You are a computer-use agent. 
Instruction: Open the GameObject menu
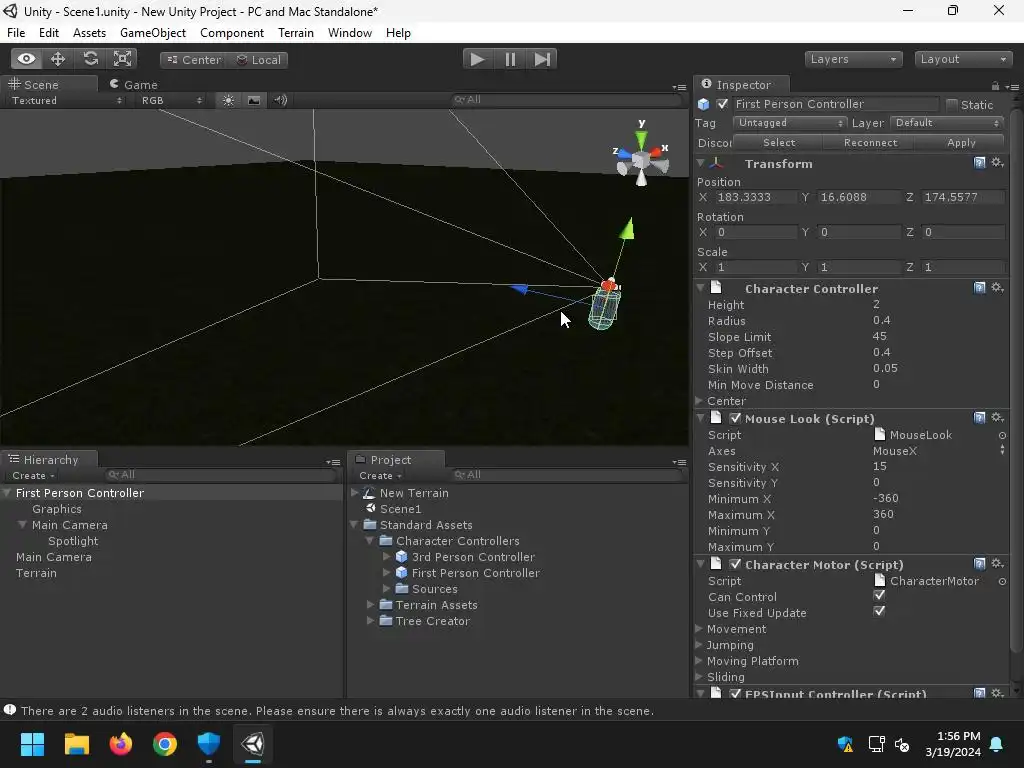[153, 33]
